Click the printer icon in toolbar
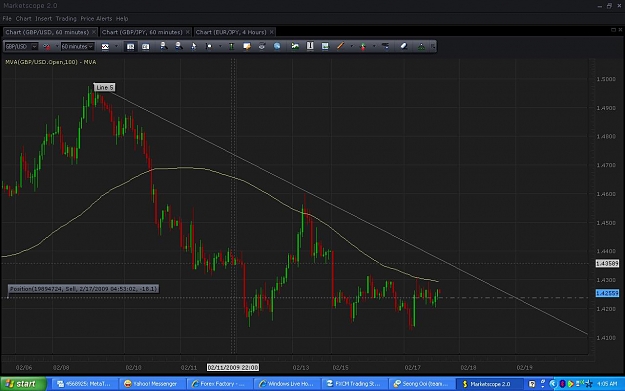Image resolution: width=625 pixels, height=391 pixels. [x=262, y=46]
